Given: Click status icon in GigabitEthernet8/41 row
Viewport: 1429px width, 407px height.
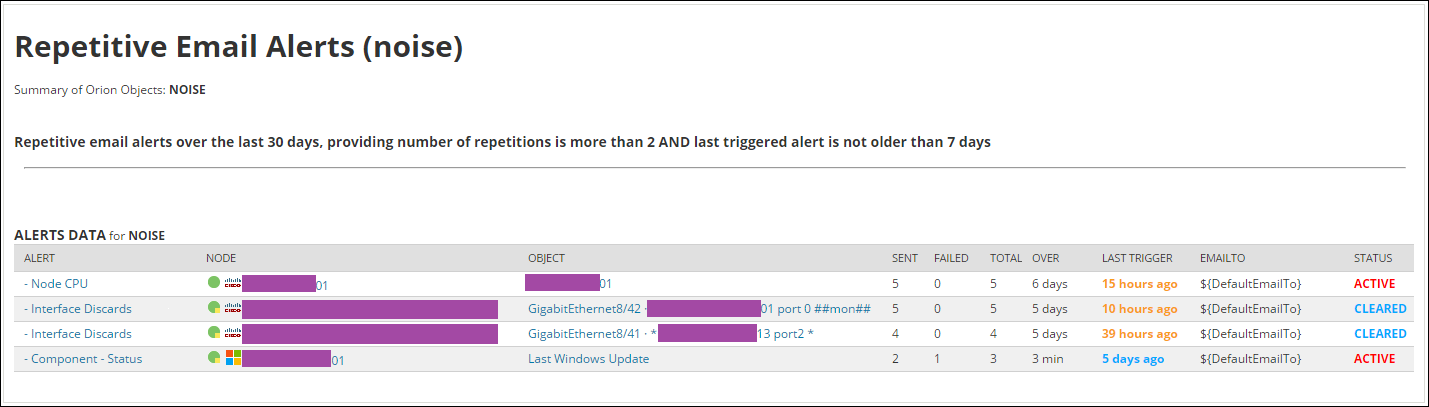Looking at the screenshot, I should [213, 334].
